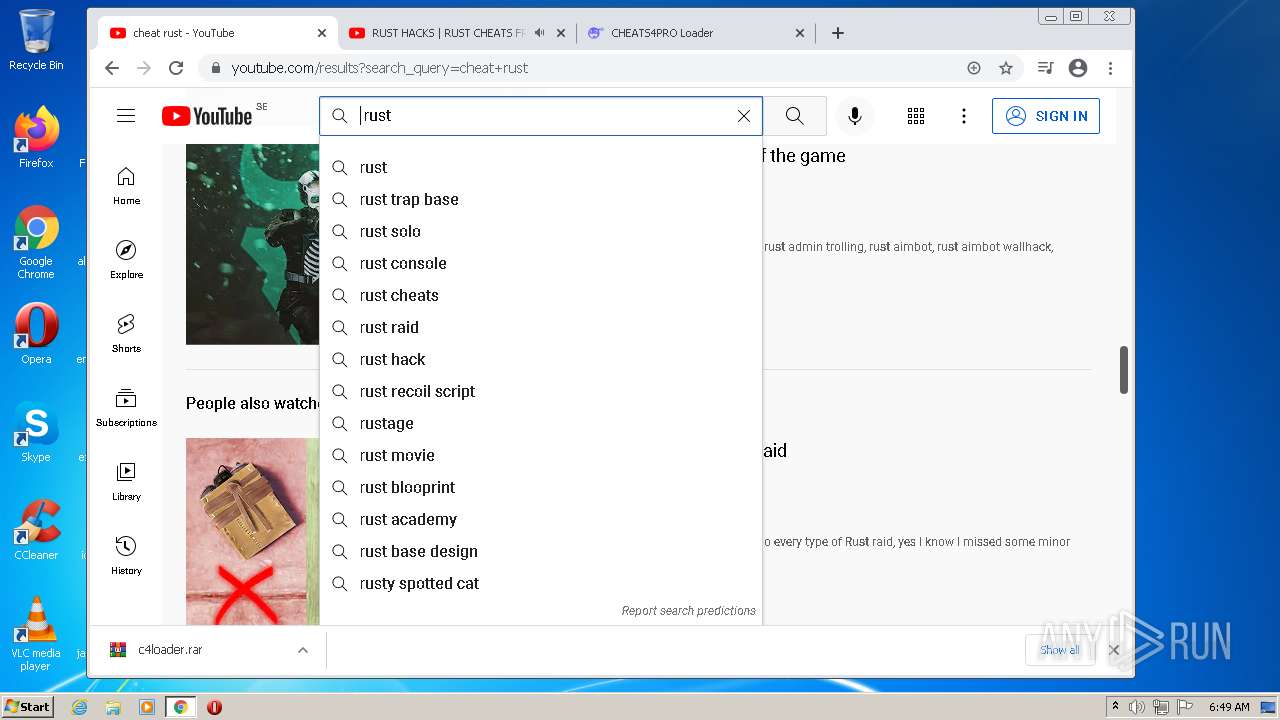Screen dimensions: 1280x720
Task: Expand c4loader.rar download options chevron
Action: click(x=302, y=650)
